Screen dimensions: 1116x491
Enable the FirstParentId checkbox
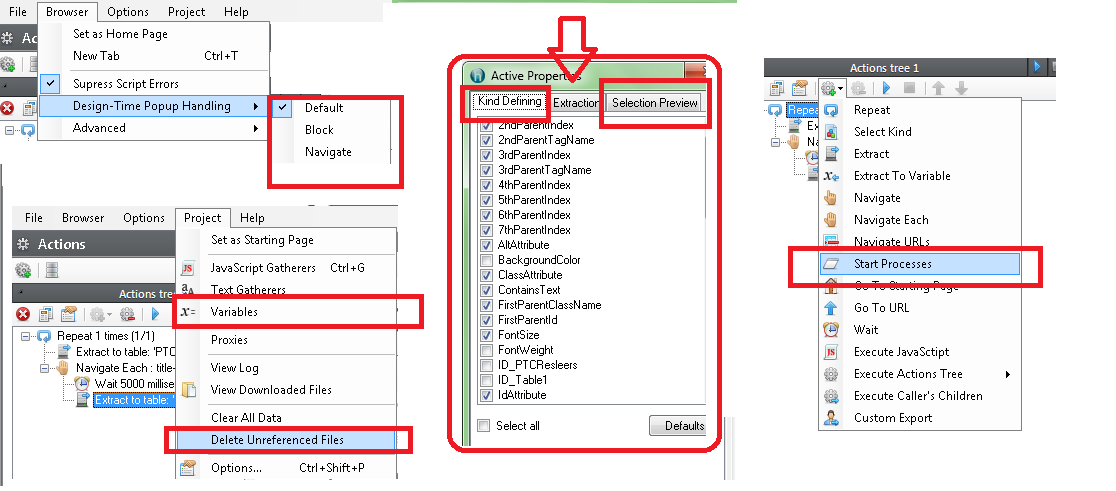[486, 320]
